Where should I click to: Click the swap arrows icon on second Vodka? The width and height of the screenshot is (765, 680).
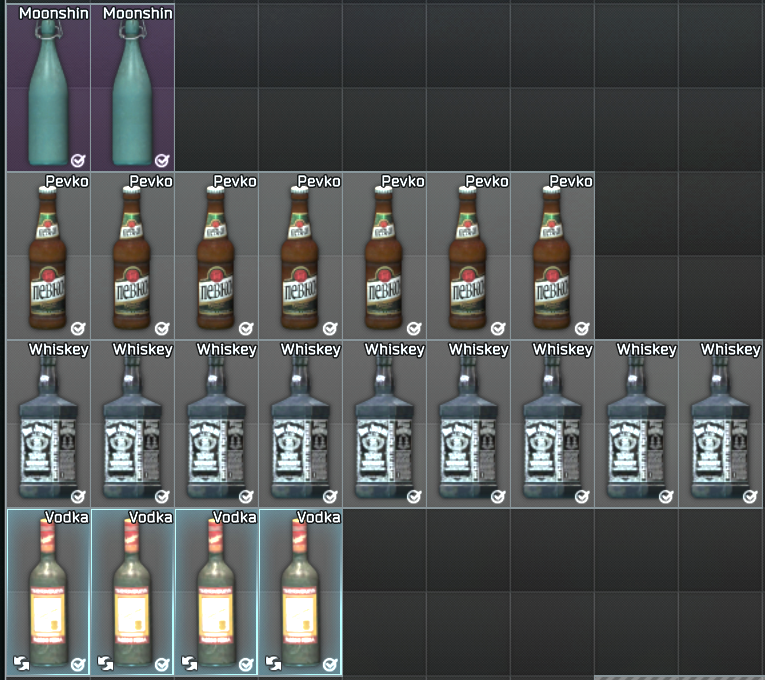(x=105, y=663)
